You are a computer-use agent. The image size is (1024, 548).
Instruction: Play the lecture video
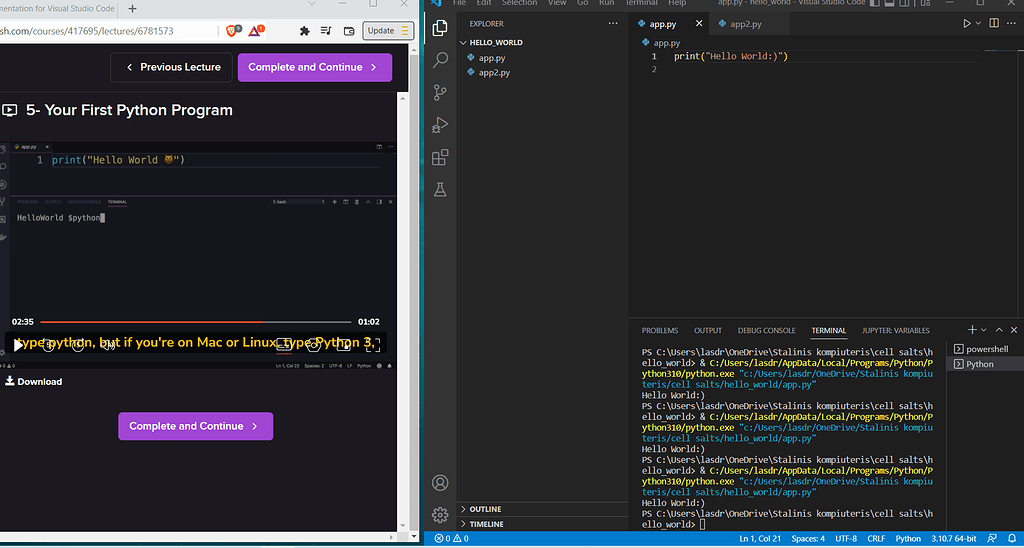pyautogui.click(x=19, y=345)
